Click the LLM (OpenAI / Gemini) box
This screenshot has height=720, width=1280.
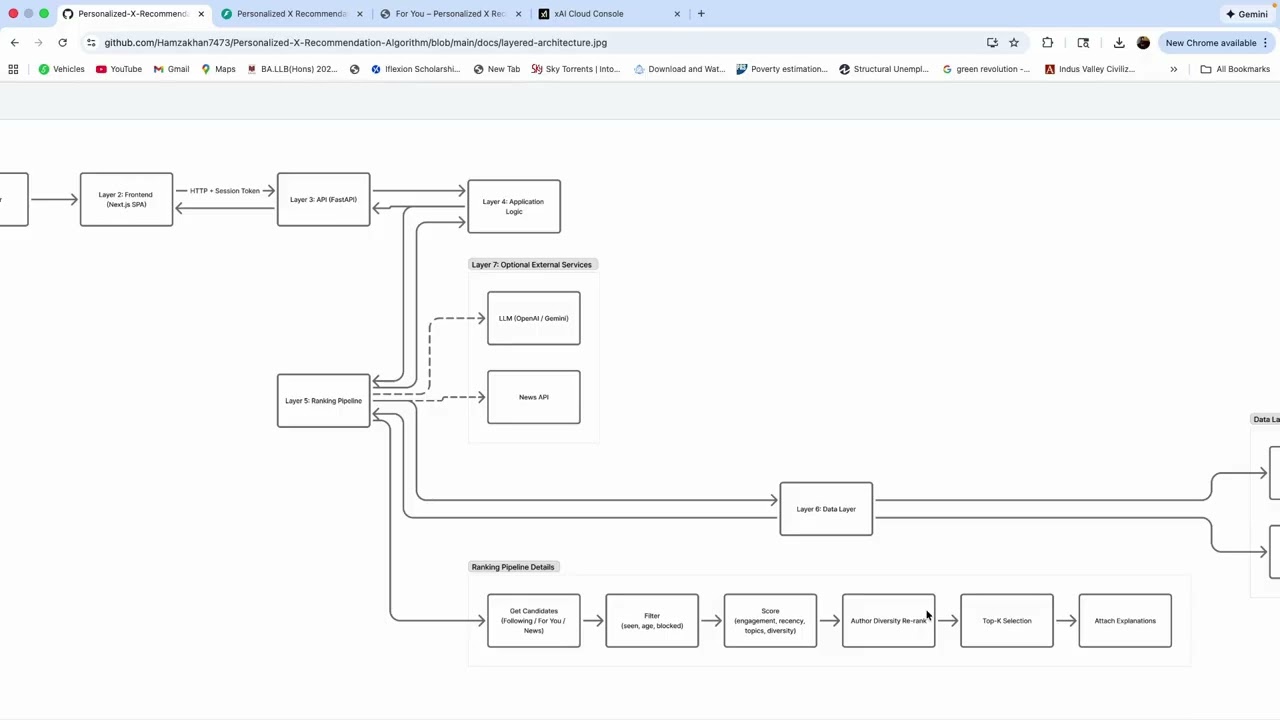(x=533, y=318)
